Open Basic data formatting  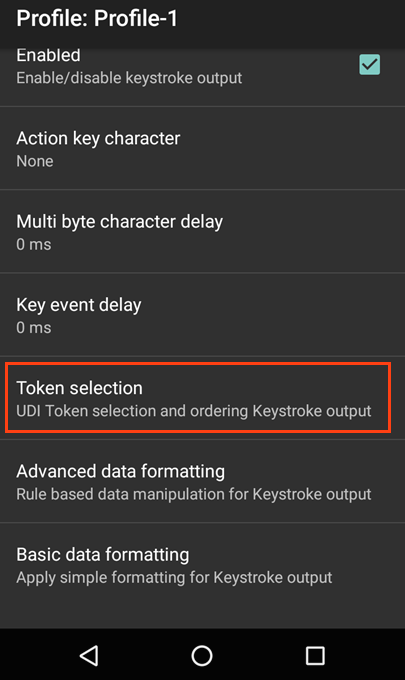(202, 565)
